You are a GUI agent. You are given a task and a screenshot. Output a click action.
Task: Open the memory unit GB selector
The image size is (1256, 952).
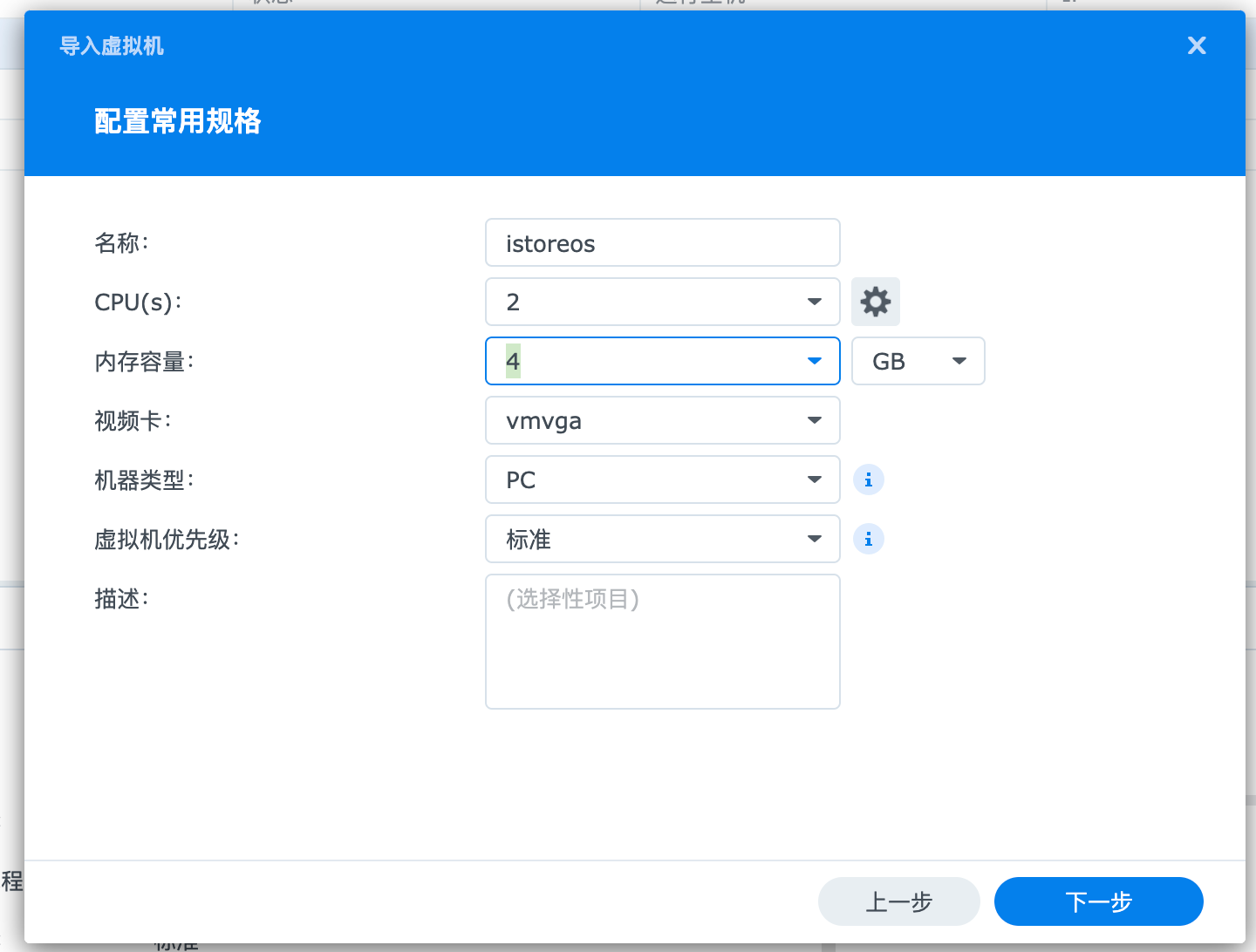tap(918, 360)
